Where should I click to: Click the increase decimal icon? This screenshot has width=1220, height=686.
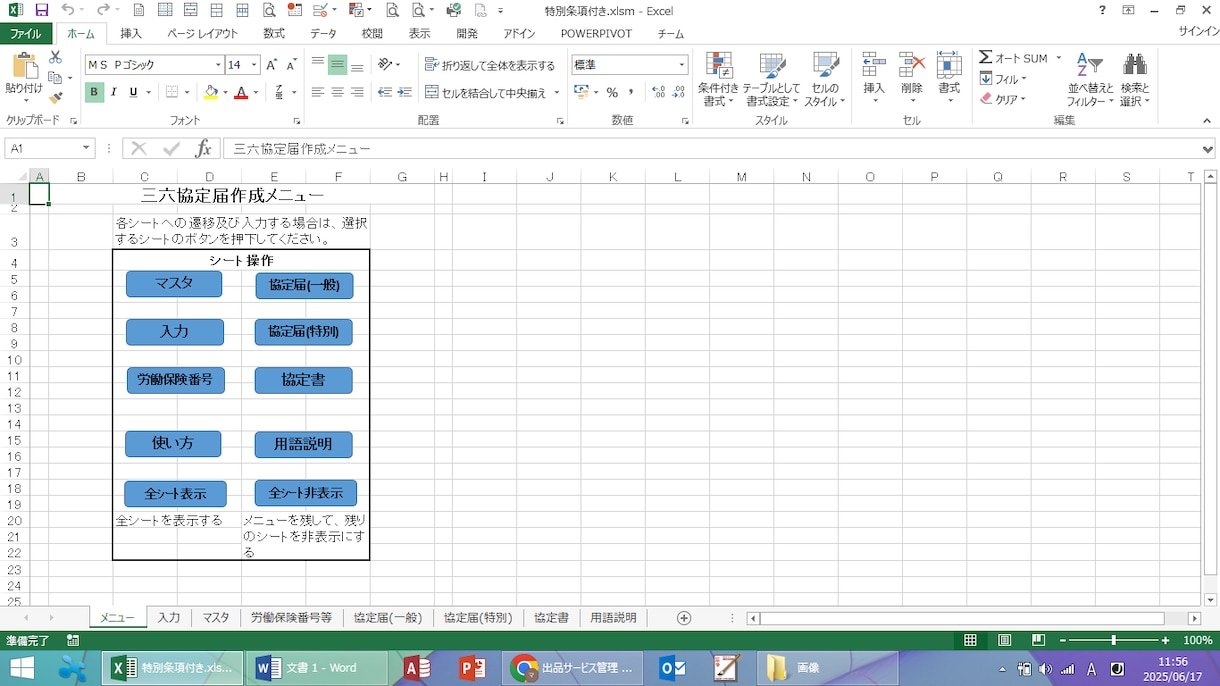[659, 92]
